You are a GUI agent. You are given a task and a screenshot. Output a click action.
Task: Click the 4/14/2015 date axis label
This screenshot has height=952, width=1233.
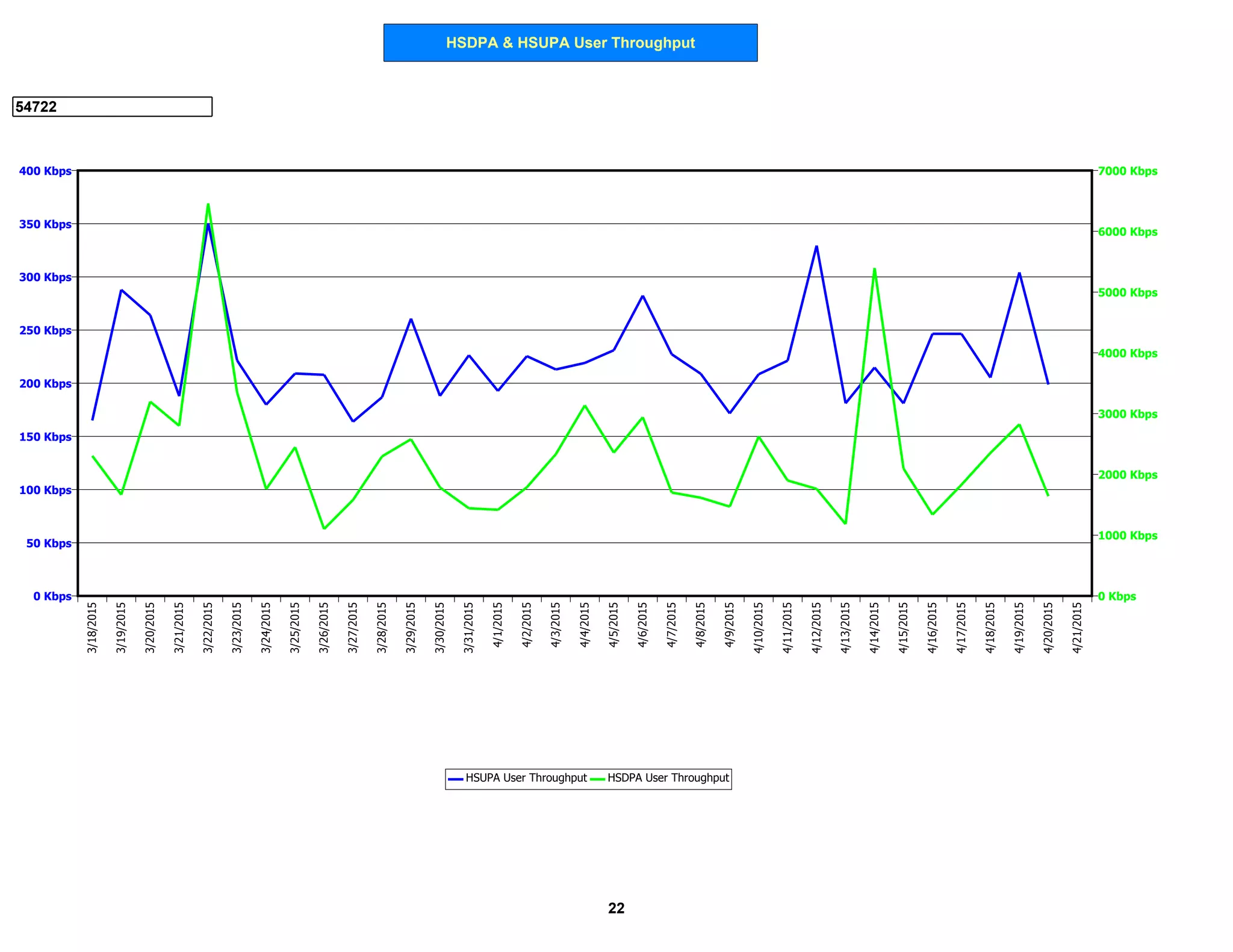(874, 628)
